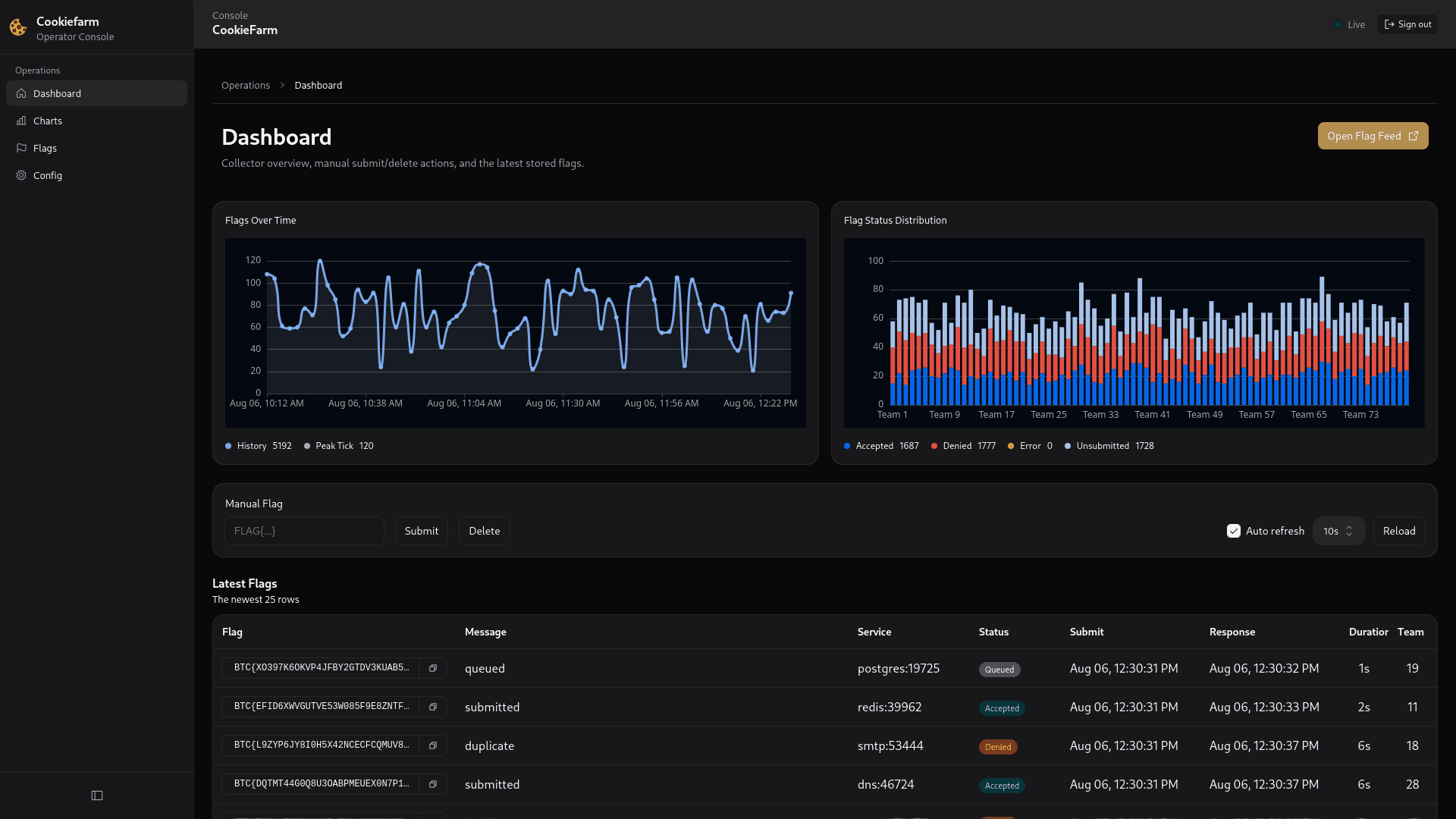Click the Cookiefarm cookie logo

point(17,27)
